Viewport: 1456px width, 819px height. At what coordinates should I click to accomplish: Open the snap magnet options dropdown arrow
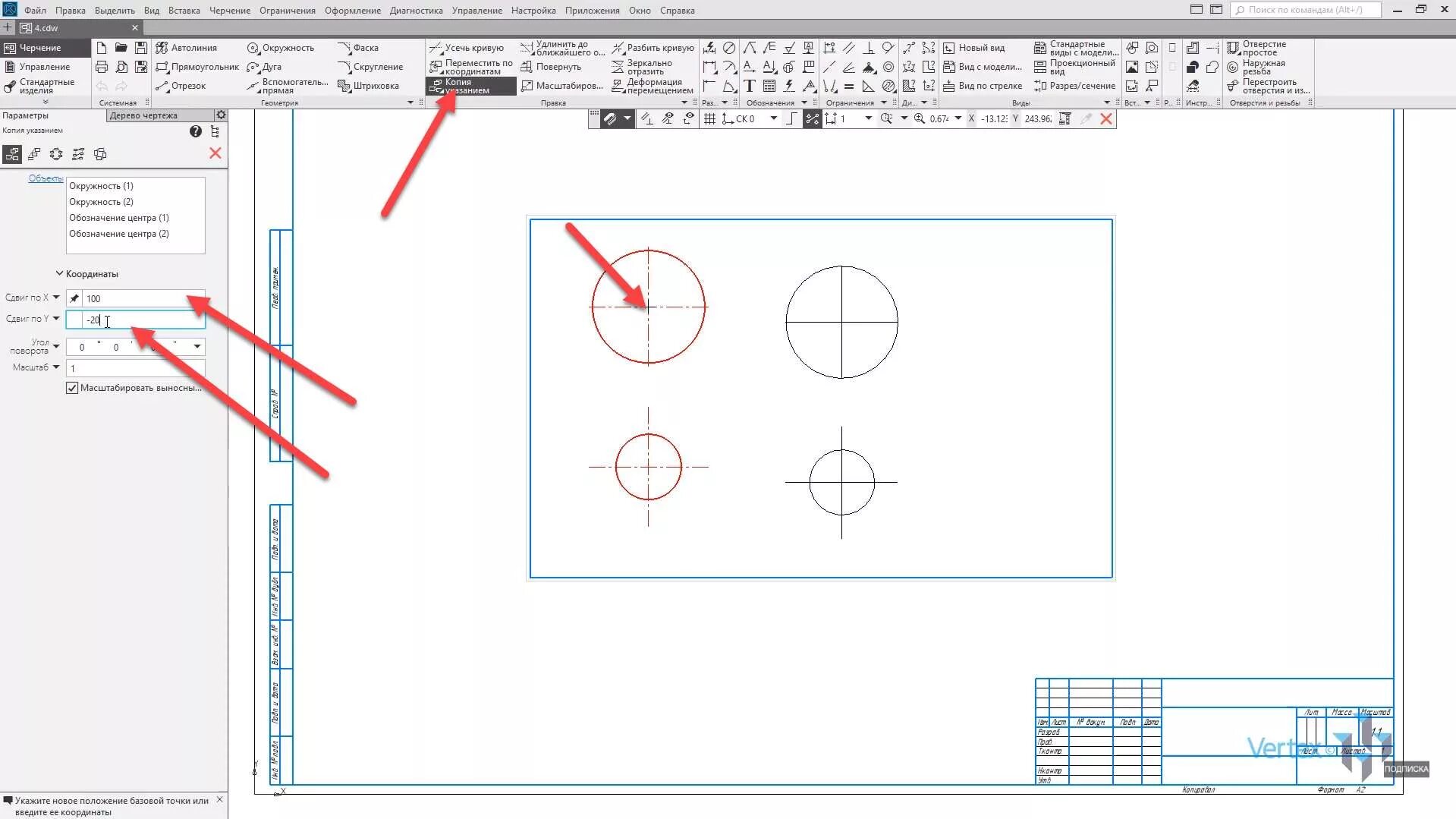[627, 118]
